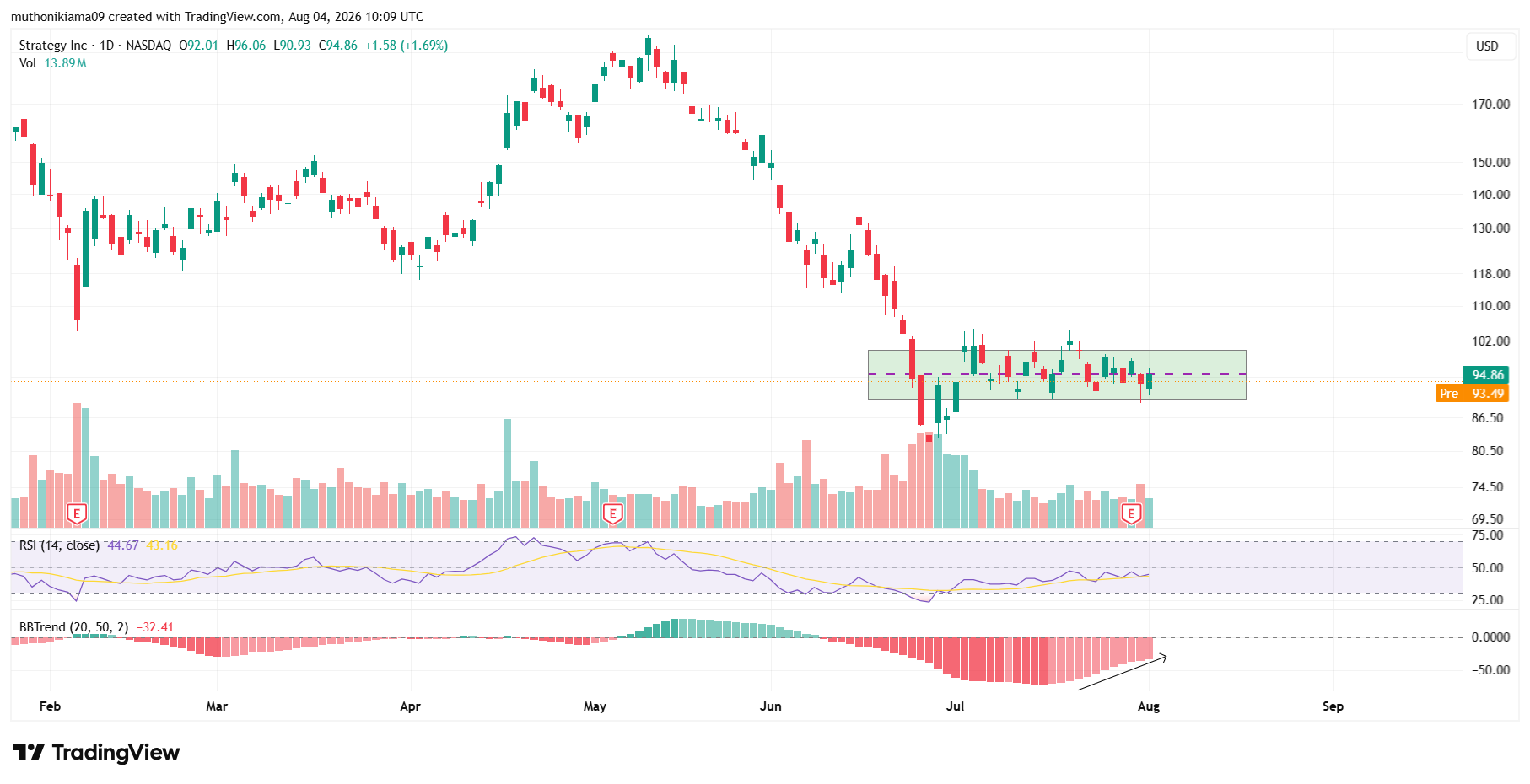Click the BBTrend (20, 50, 2) indicator label

click(x=73, y=627)
